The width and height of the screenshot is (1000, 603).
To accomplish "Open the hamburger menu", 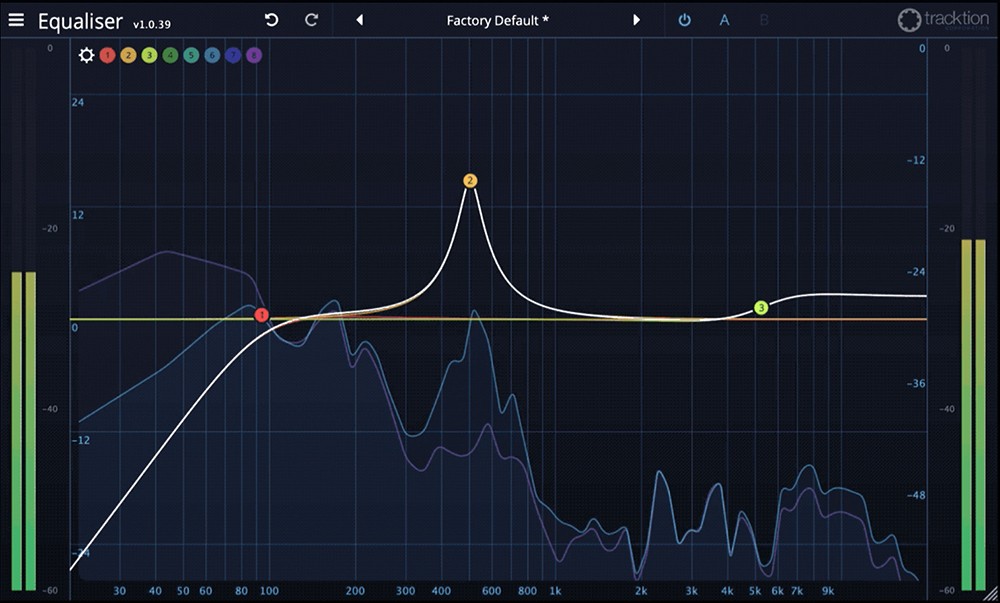I will (16, 20).
